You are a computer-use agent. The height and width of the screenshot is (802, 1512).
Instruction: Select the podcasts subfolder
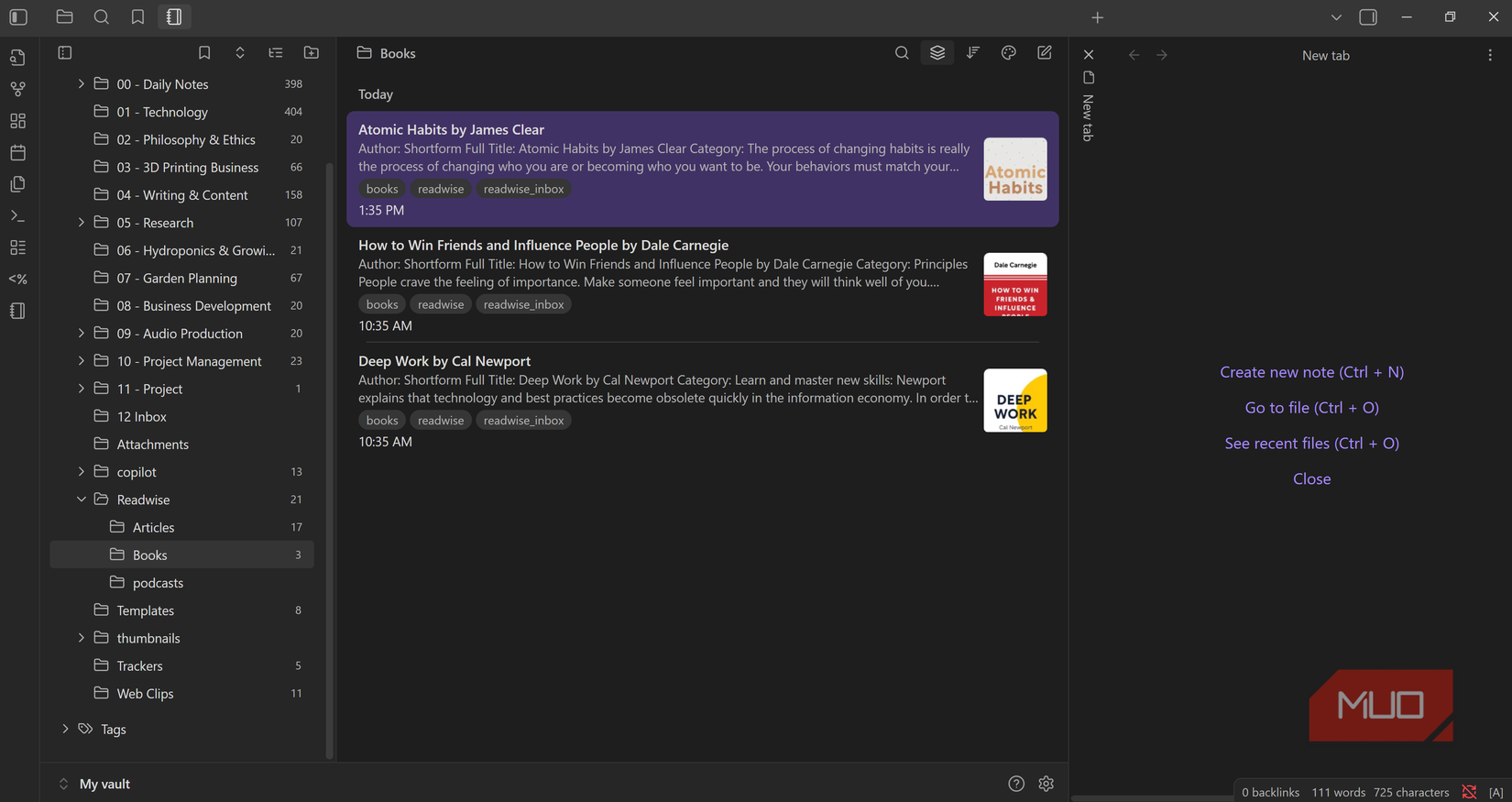click(x=181, y=583)
